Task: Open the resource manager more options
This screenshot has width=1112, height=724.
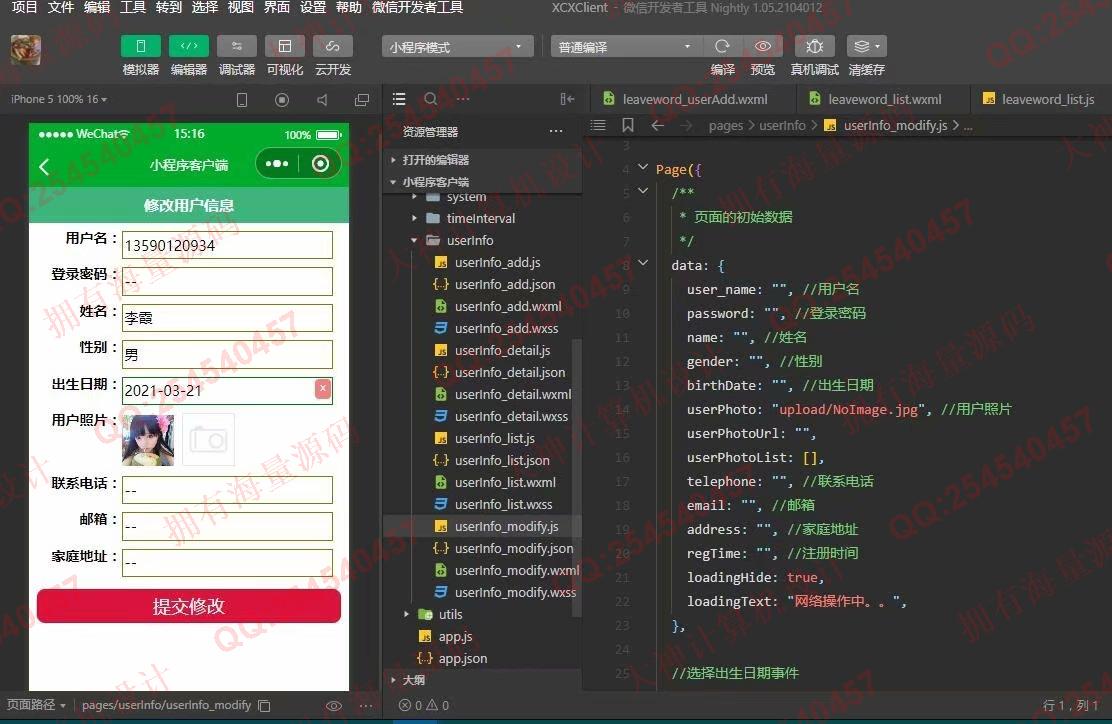Action: pyautogui.click(x=556, y=131)
